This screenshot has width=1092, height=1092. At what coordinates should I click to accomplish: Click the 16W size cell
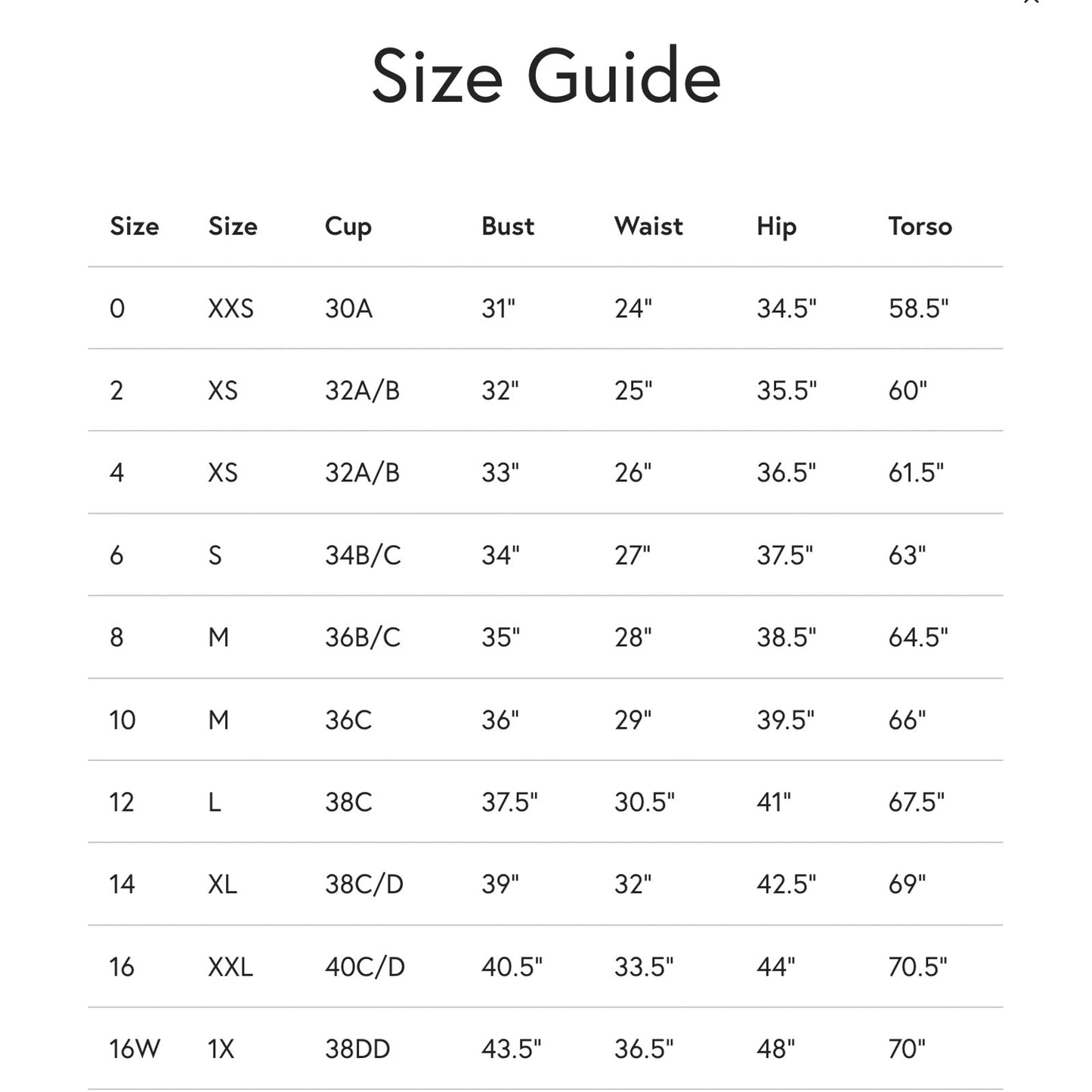135,1049
